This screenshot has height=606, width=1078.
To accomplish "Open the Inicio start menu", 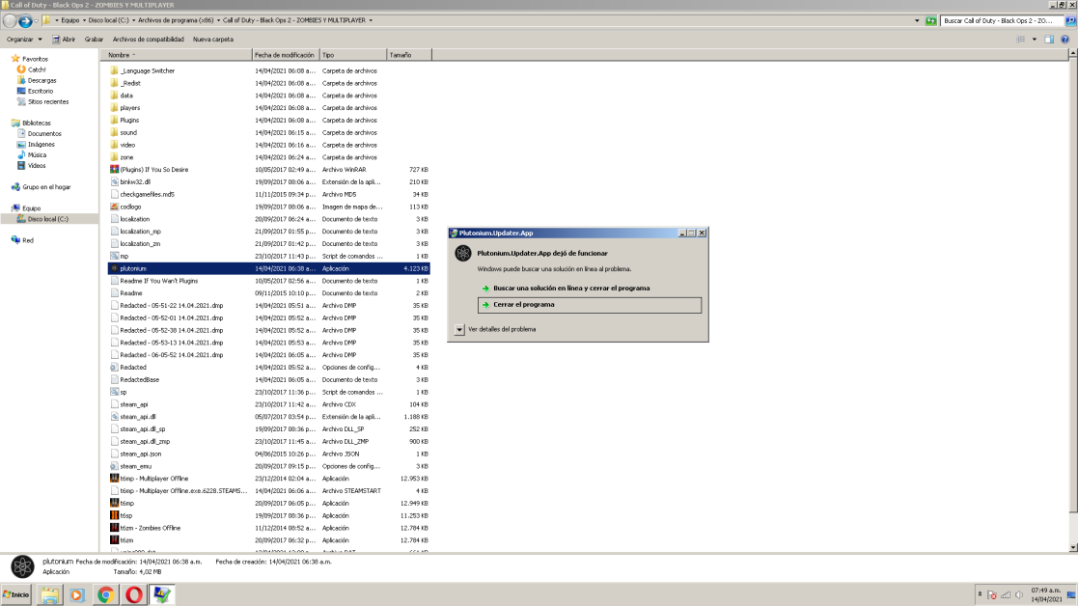I will coord(17,595).
